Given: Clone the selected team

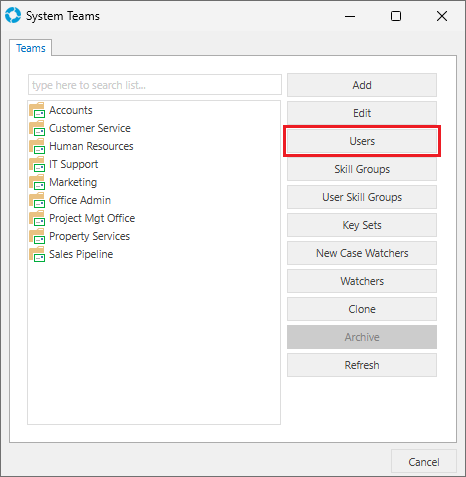Looking at the screenshot, I should tap(362, 309).
